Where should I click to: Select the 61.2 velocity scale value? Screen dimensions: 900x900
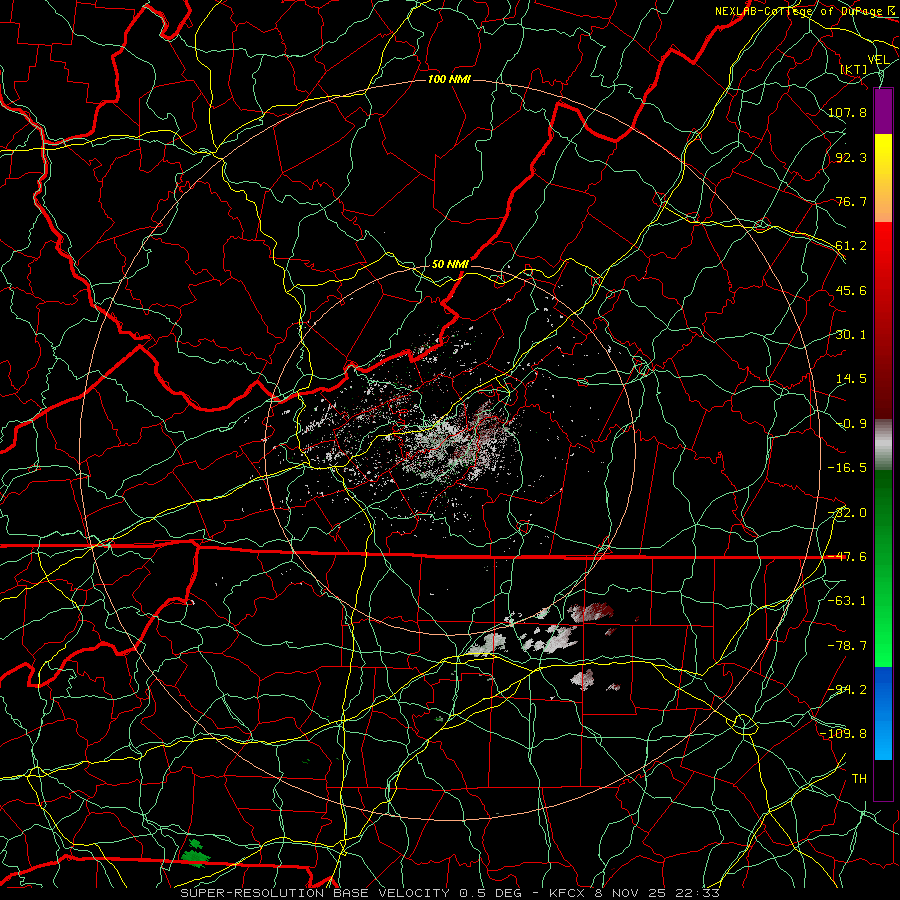click(851, 246)
